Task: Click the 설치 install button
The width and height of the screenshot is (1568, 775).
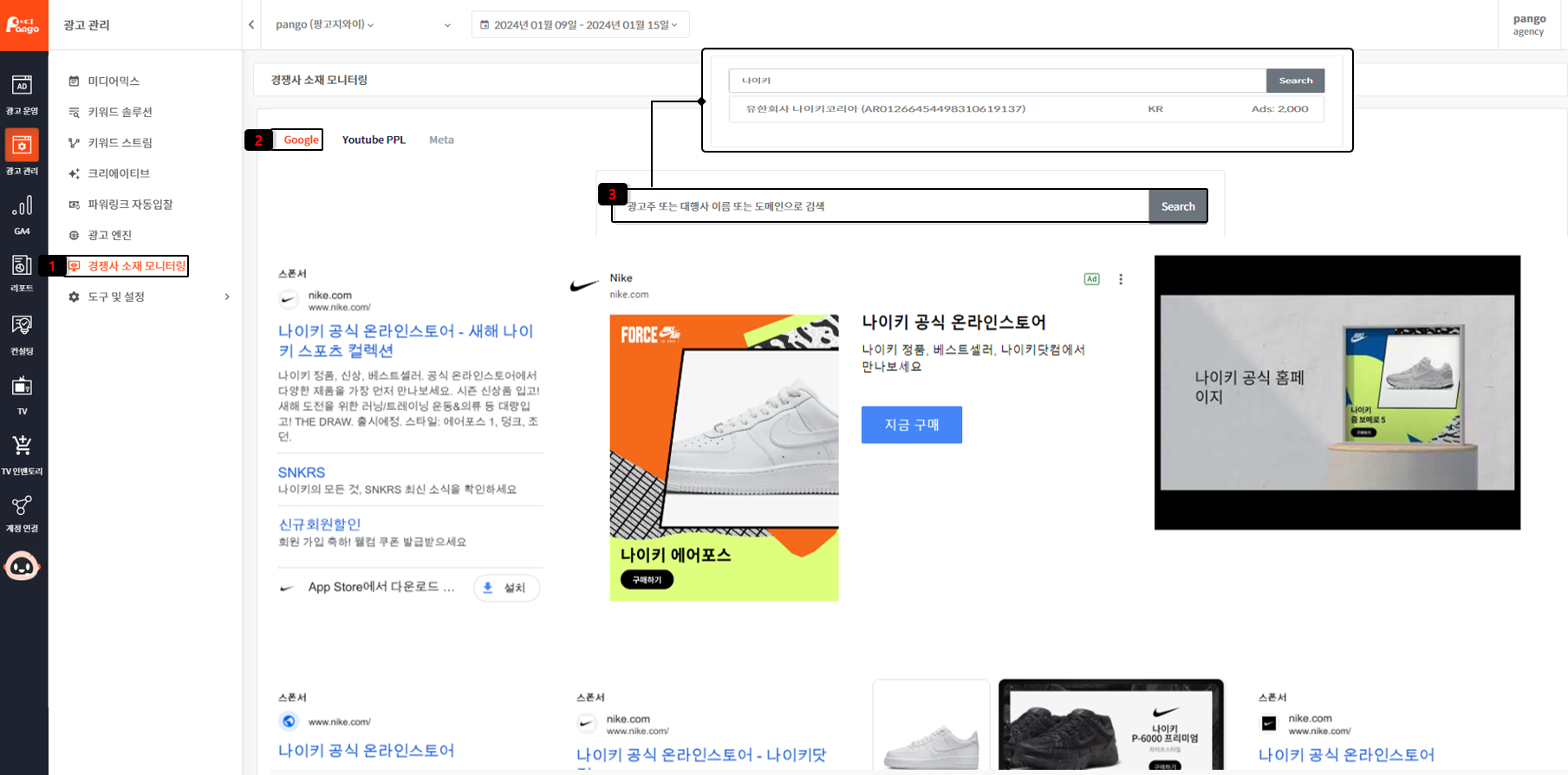Action: click(506, 588)
